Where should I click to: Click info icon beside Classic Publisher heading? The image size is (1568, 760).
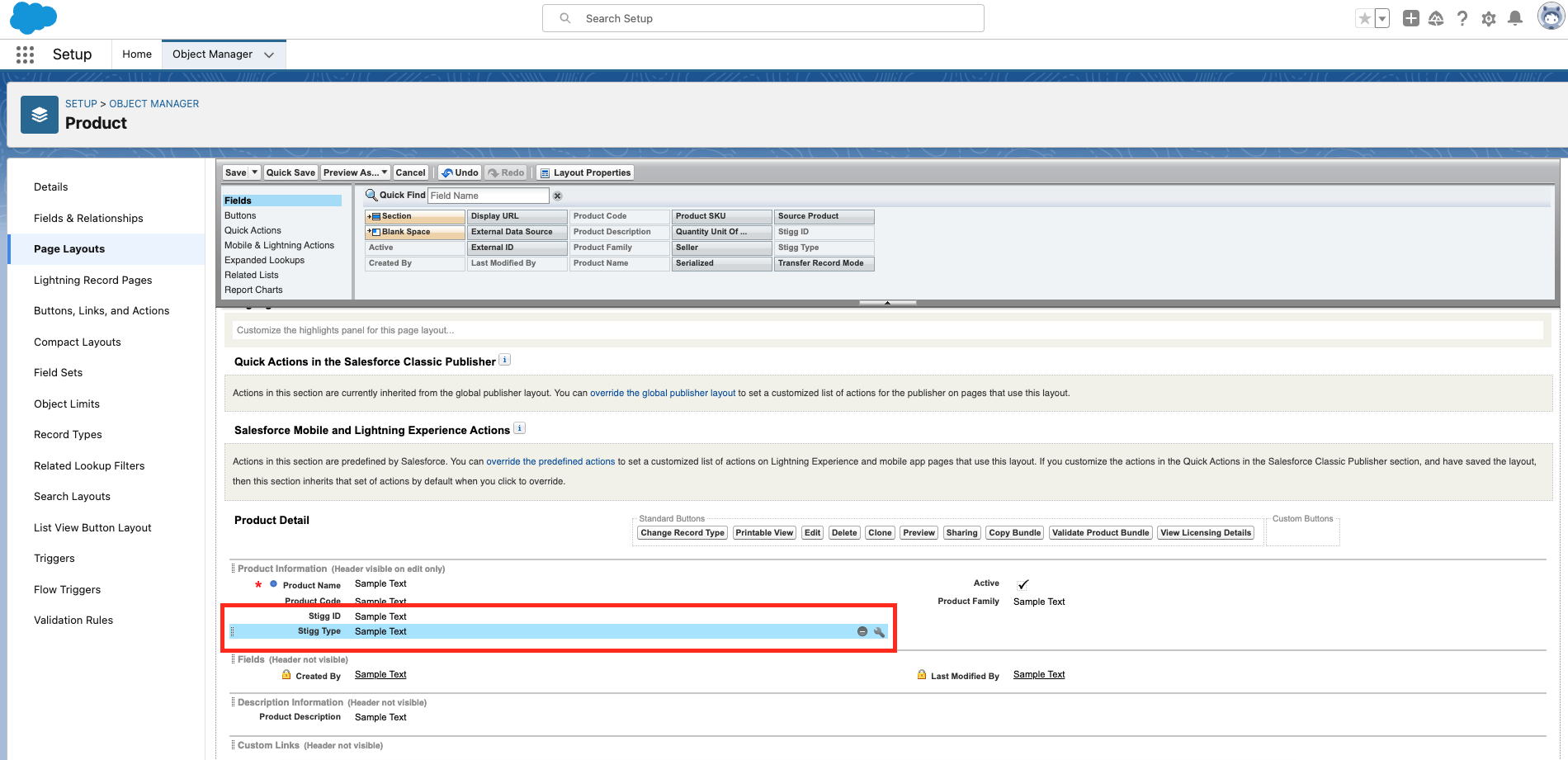[505, 360]
